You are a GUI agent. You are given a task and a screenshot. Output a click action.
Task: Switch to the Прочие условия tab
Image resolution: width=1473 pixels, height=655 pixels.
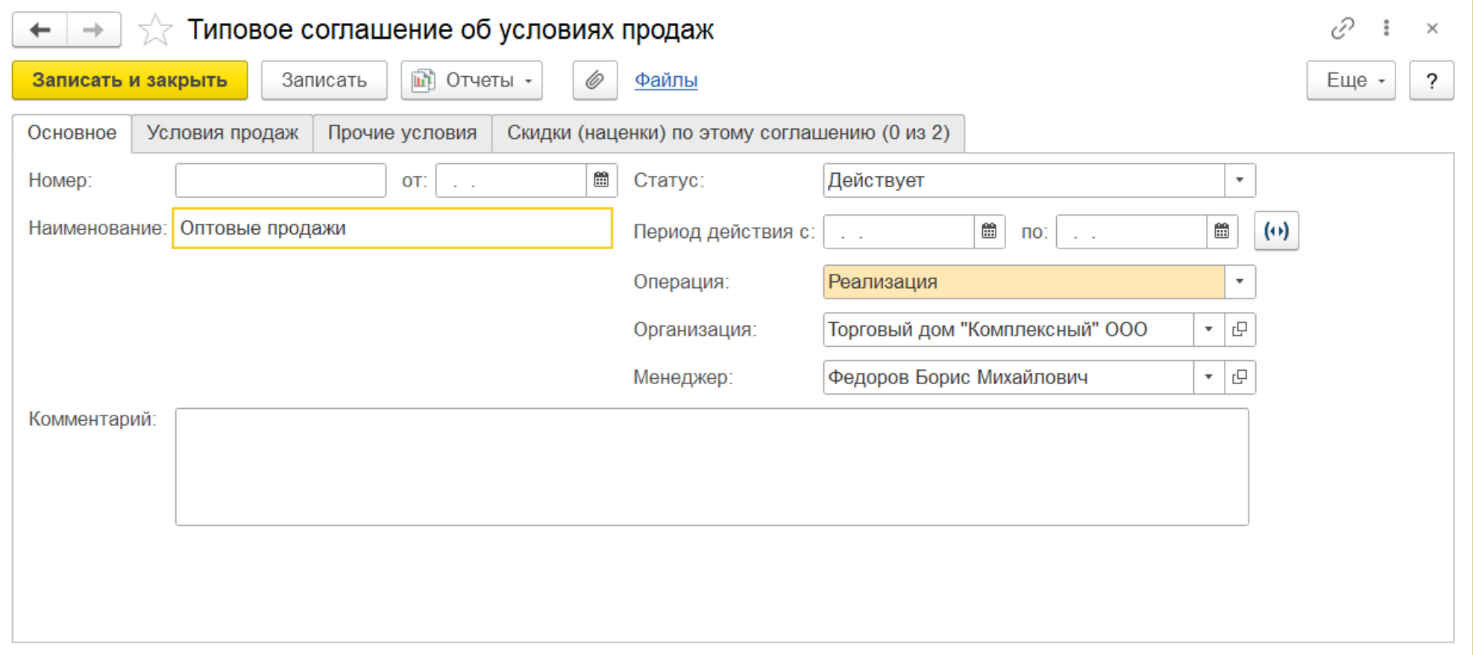(402, 133)
